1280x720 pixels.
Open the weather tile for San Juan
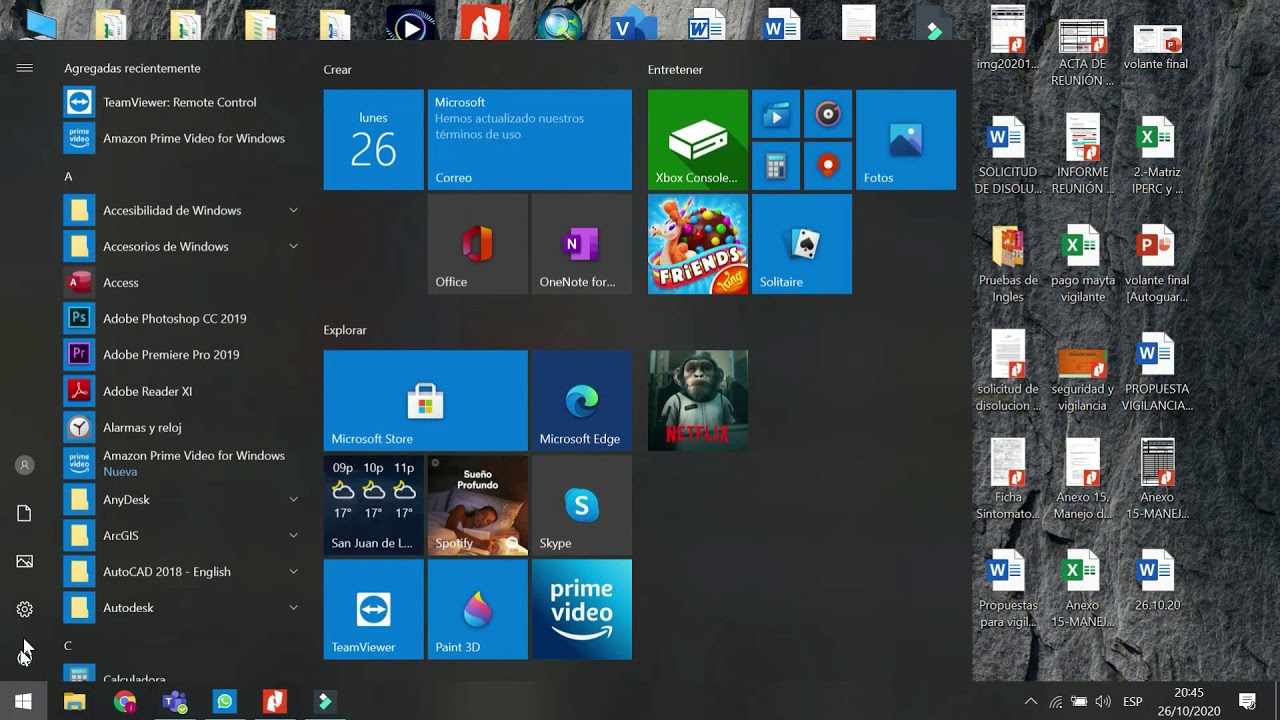pos(374,505)
